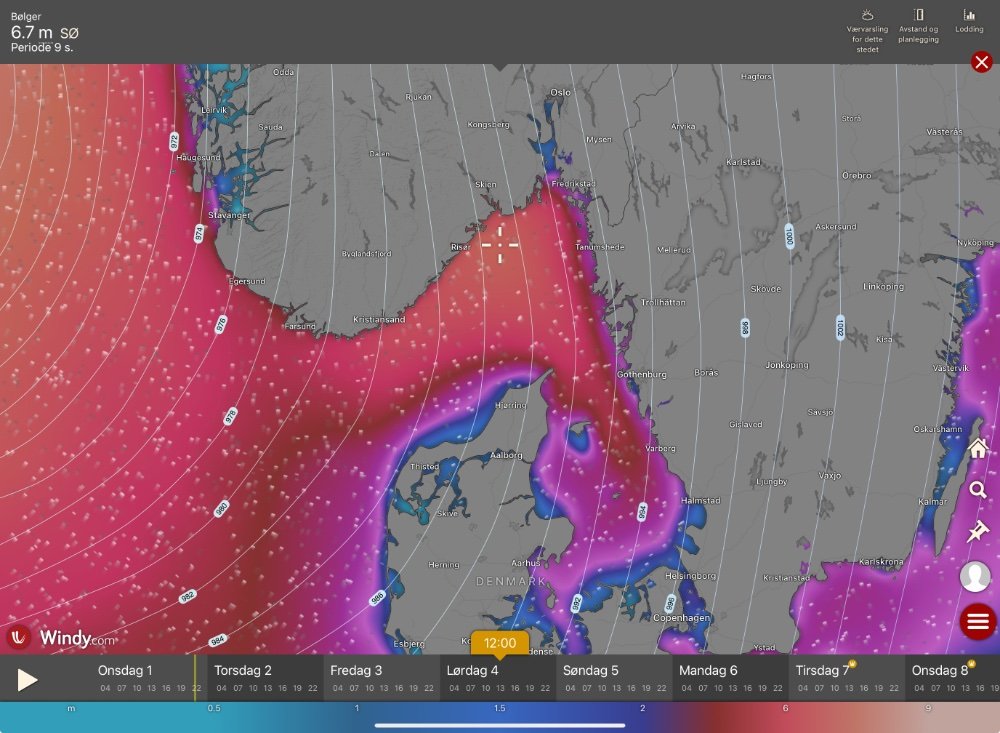Tap the home icon on right sidebar

point(977,449)
